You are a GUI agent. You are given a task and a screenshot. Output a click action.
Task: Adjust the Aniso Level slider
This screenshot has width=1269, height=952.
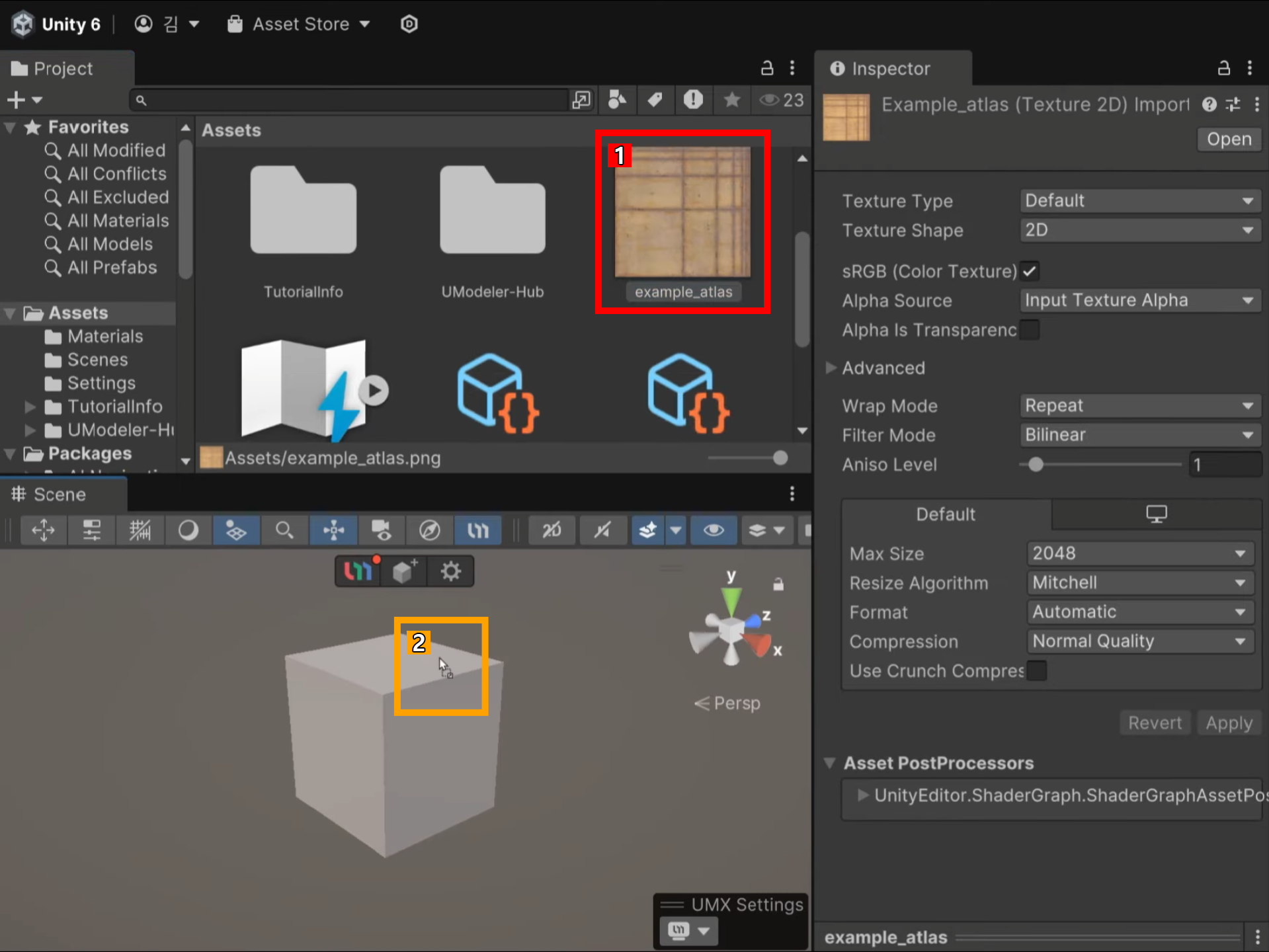(x=1100, y=465)
